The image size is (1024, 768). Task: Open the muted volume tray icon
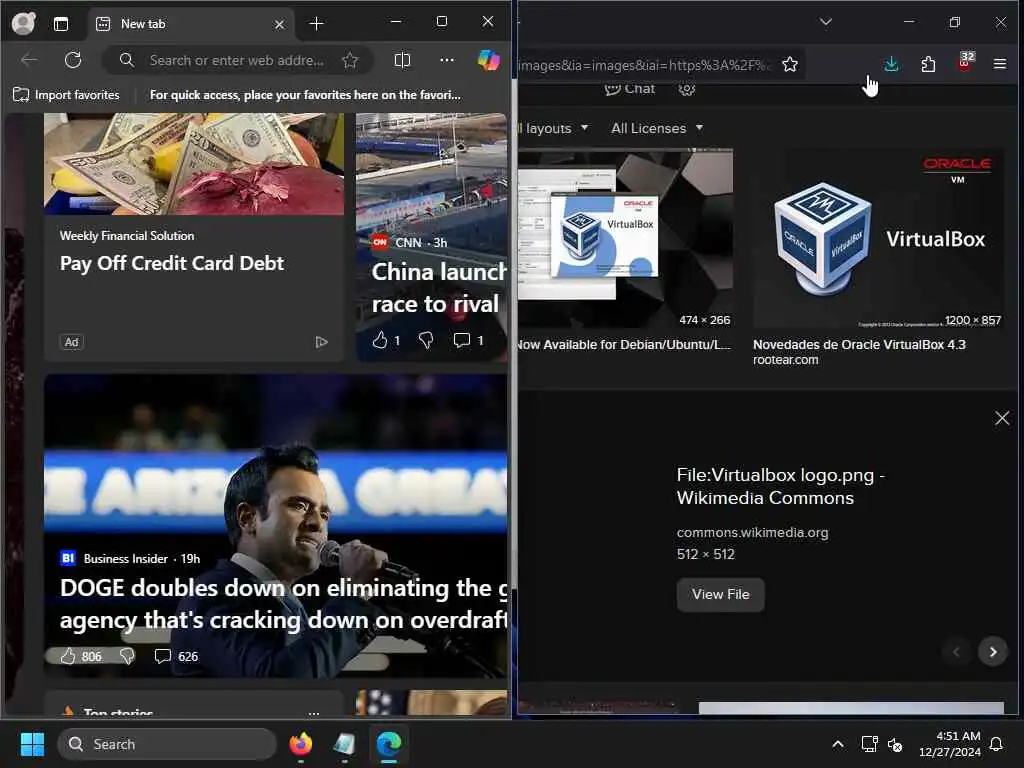click(895, 744)
